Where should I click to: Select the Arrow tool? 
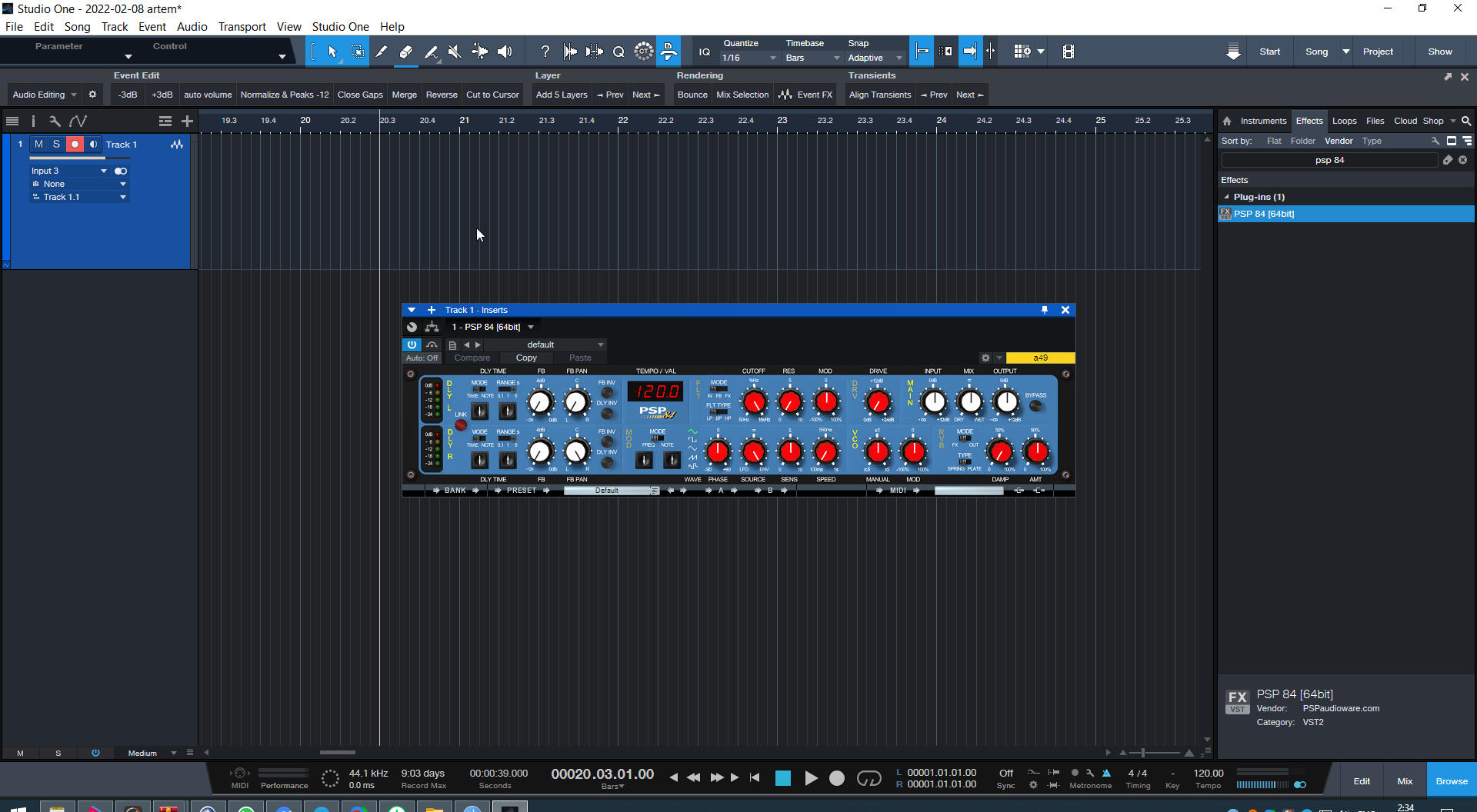pyautogui.click(x=332, y=52)
